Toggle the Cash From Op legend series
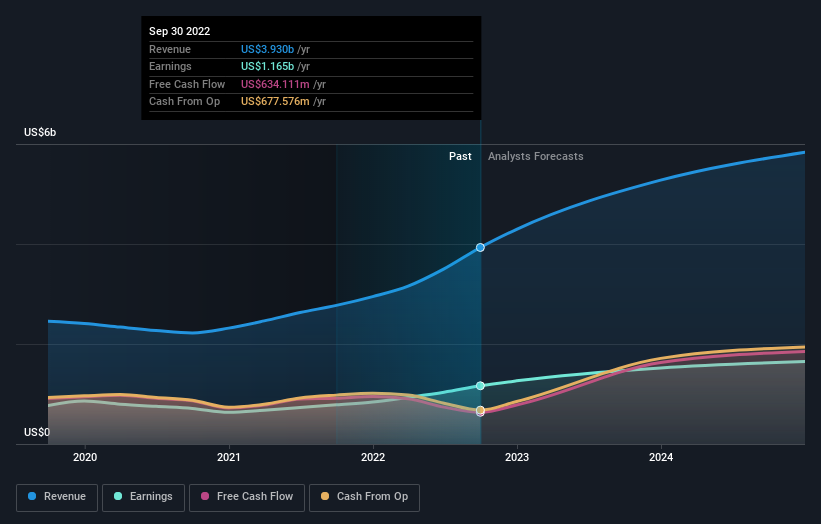The image size is (821, 524). [x=364, y=497]
